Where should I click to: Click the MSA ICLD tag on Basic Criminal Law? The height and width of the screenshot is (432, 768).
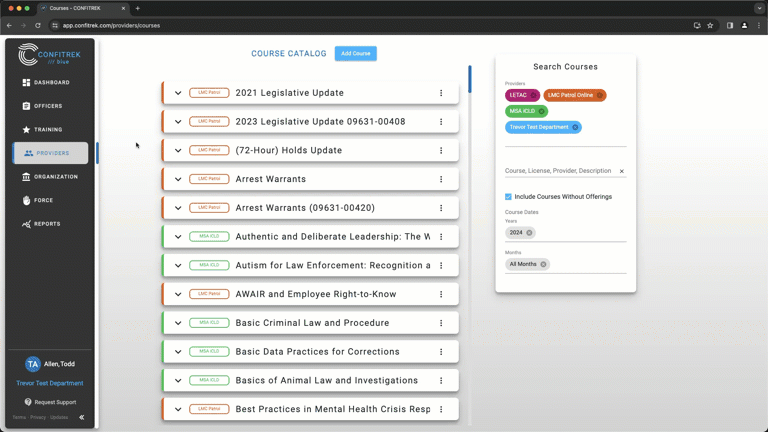click(x=209, y=323)
